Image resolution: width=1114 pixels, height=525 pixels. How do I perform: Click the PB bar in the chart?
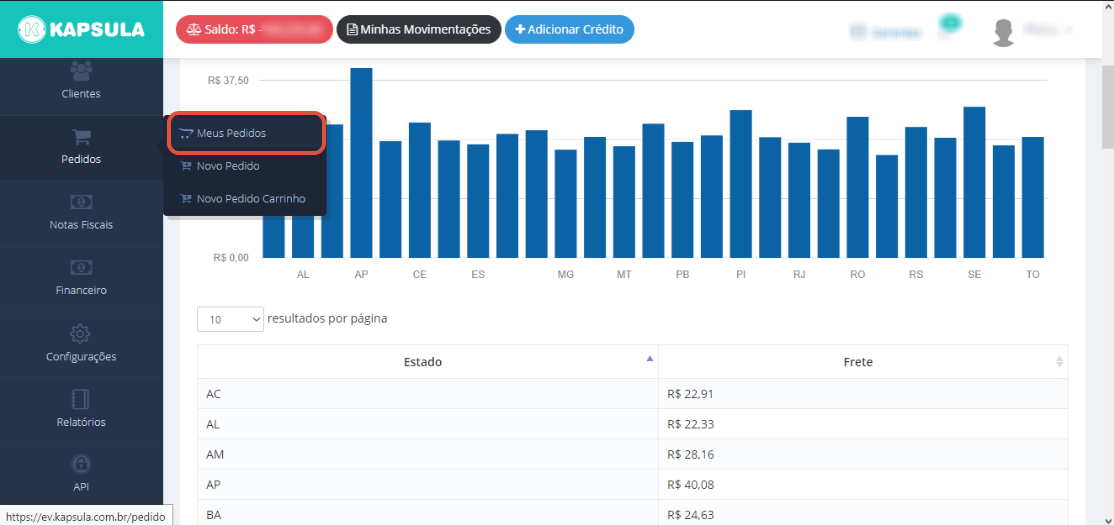[682, 200]
